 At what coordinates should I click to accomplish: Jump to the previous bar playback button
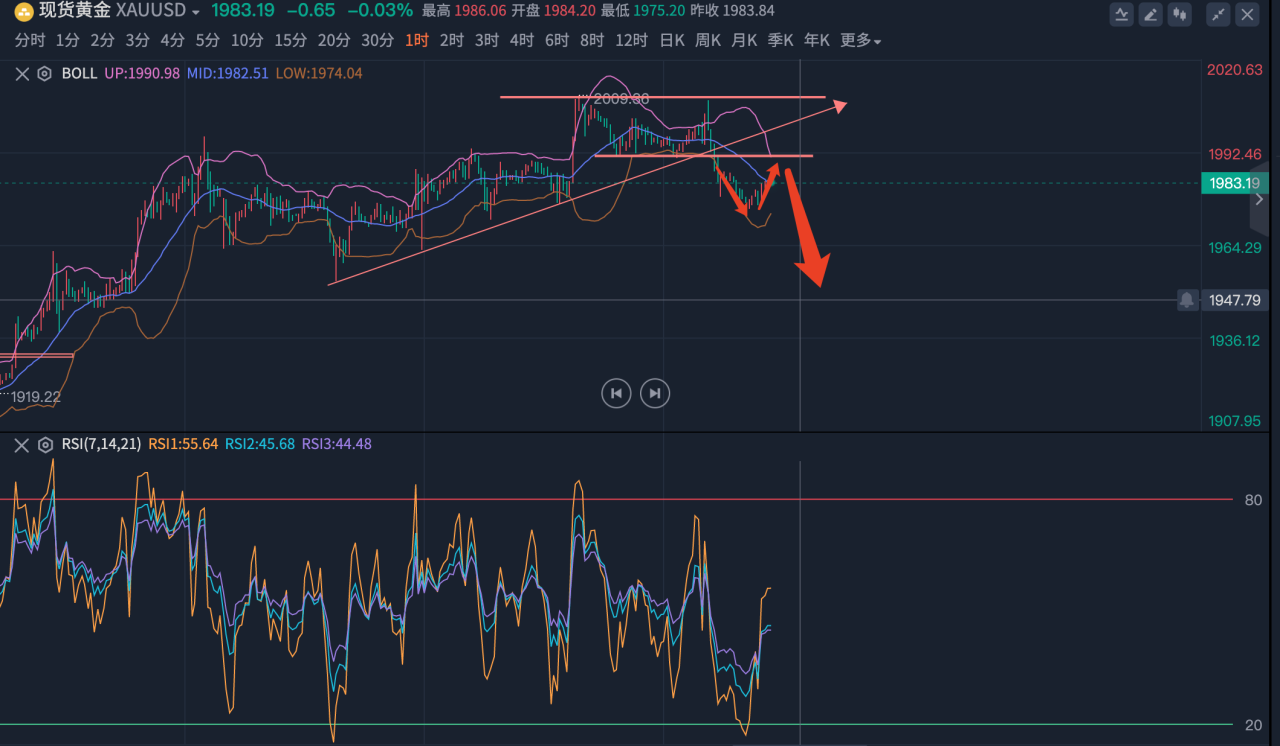pyautogui.click(x=616, y=394)
